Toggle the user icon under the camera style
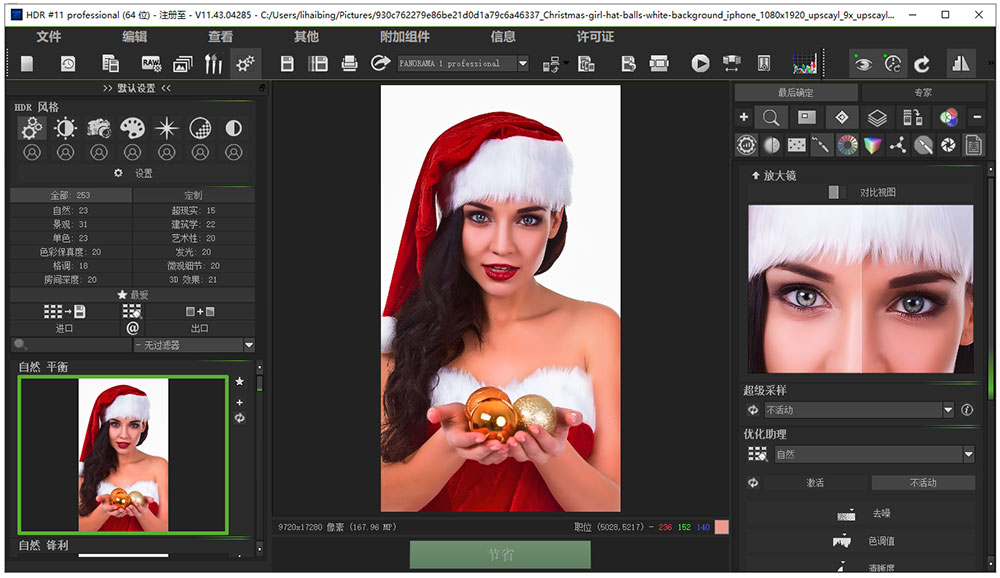Viewport: 1000px width, 578px height. click(x=99, y=152)
